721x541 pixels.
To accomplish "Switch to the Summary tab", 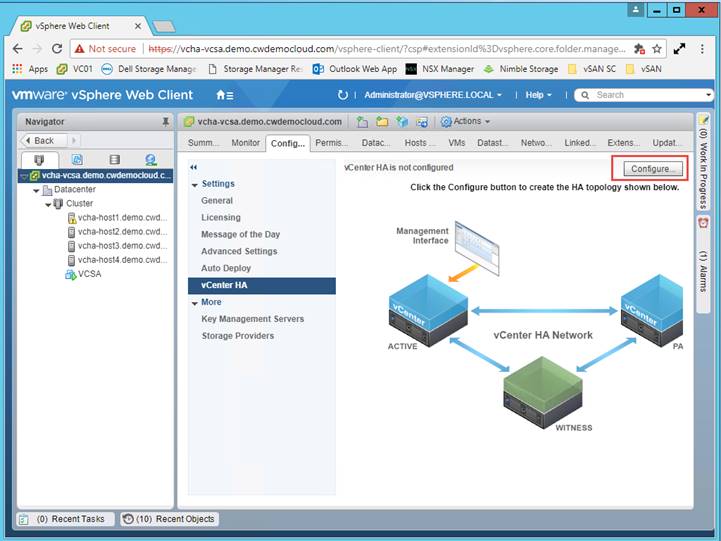I will (203, 143).
